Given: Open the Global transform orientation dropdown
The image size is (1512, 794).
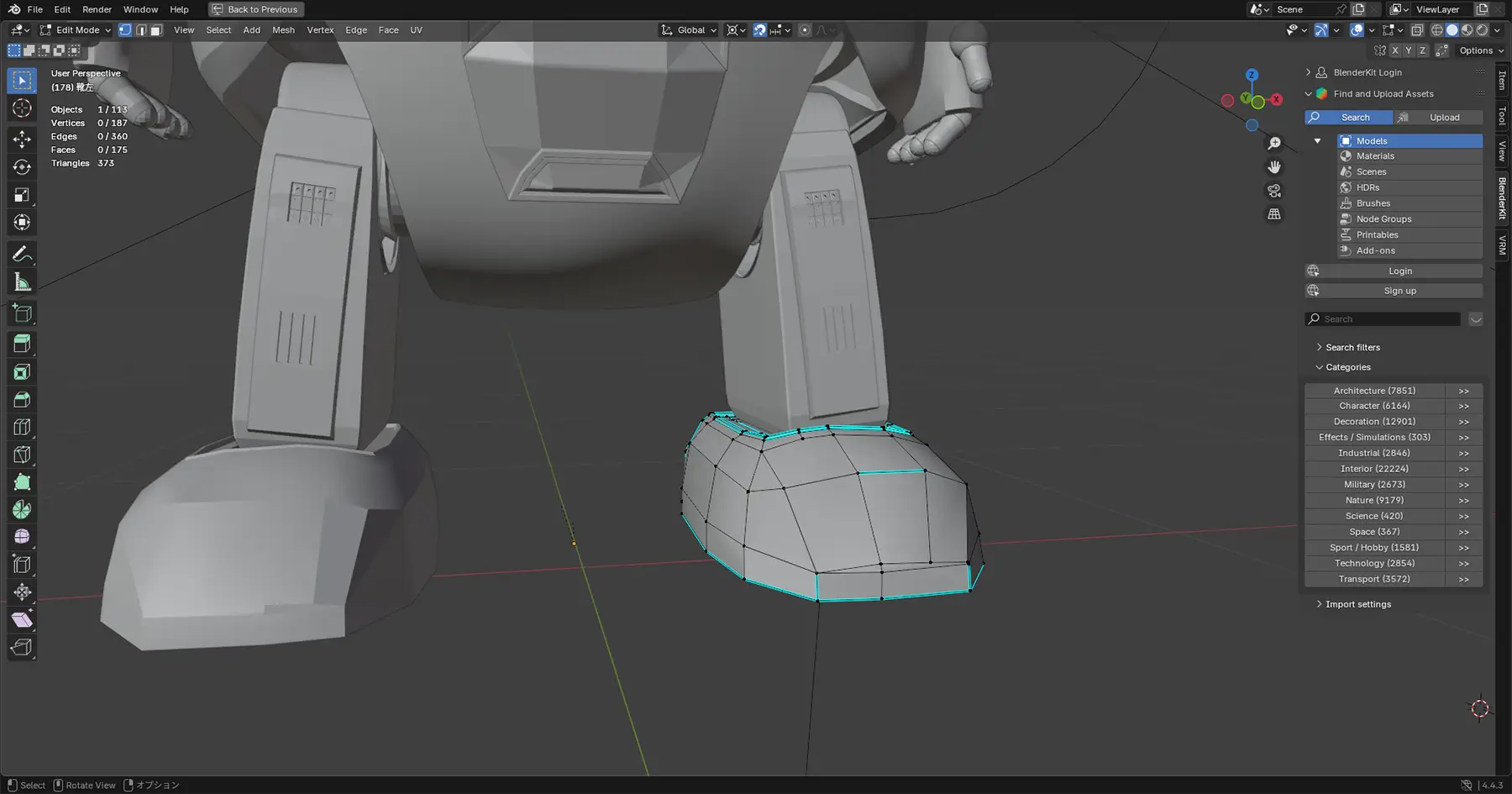Looking at the screenshot, I should (x=689, y=29).
